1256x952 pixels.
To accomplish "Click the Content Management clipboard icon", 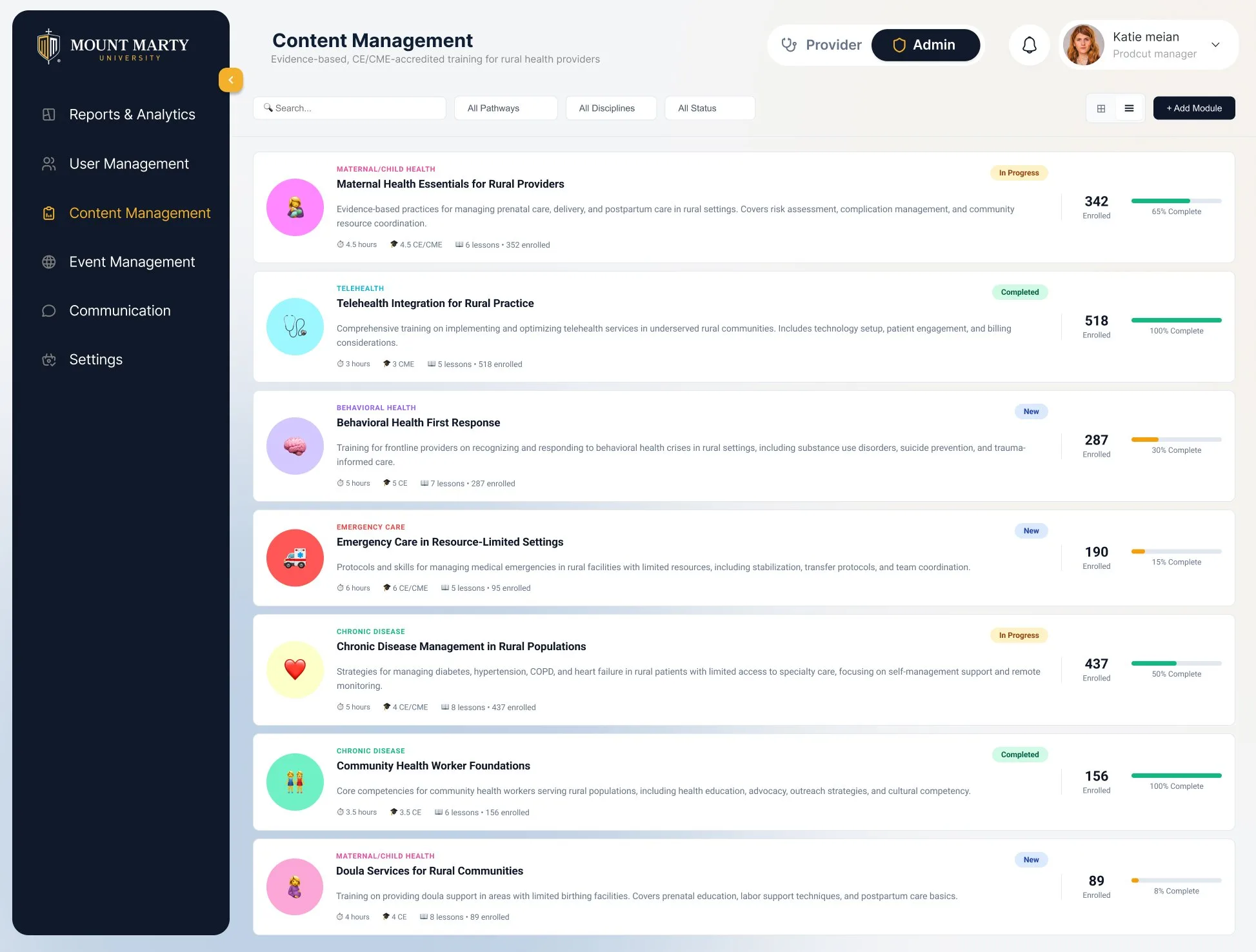I will click(48, 213).
